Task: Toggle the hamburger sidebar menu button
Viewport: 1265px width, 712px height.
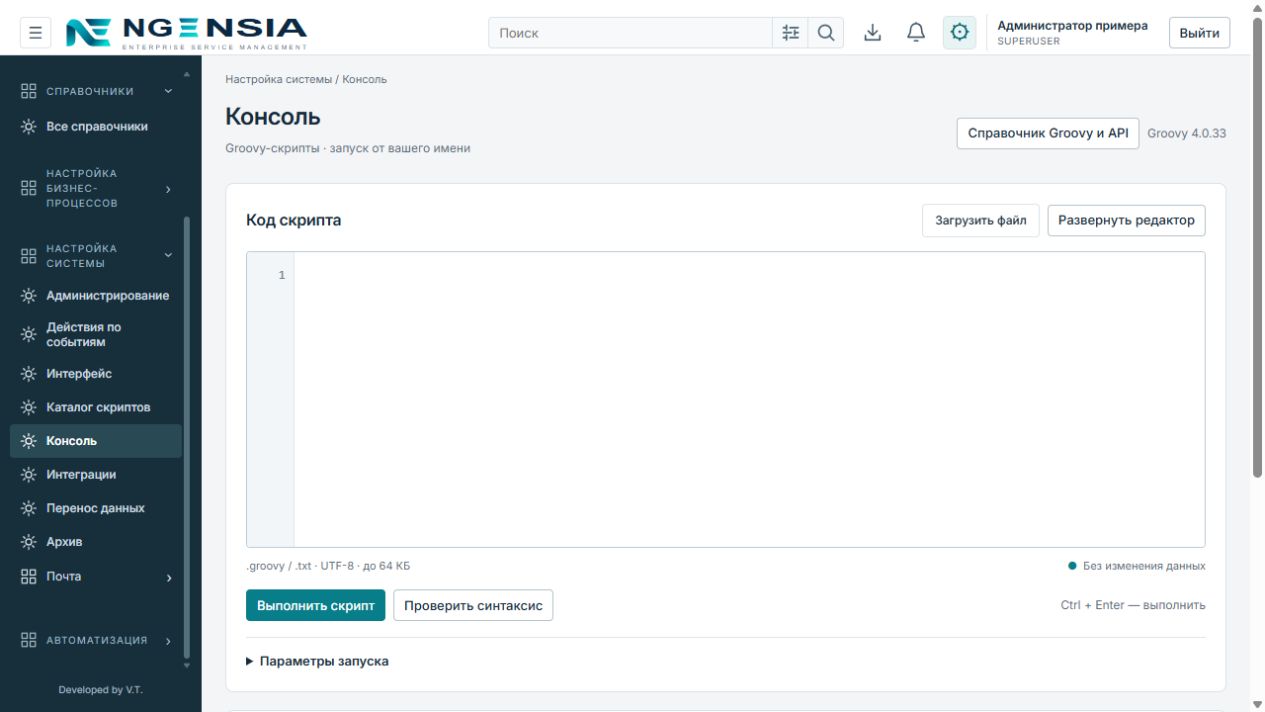Action: (35, 33)
